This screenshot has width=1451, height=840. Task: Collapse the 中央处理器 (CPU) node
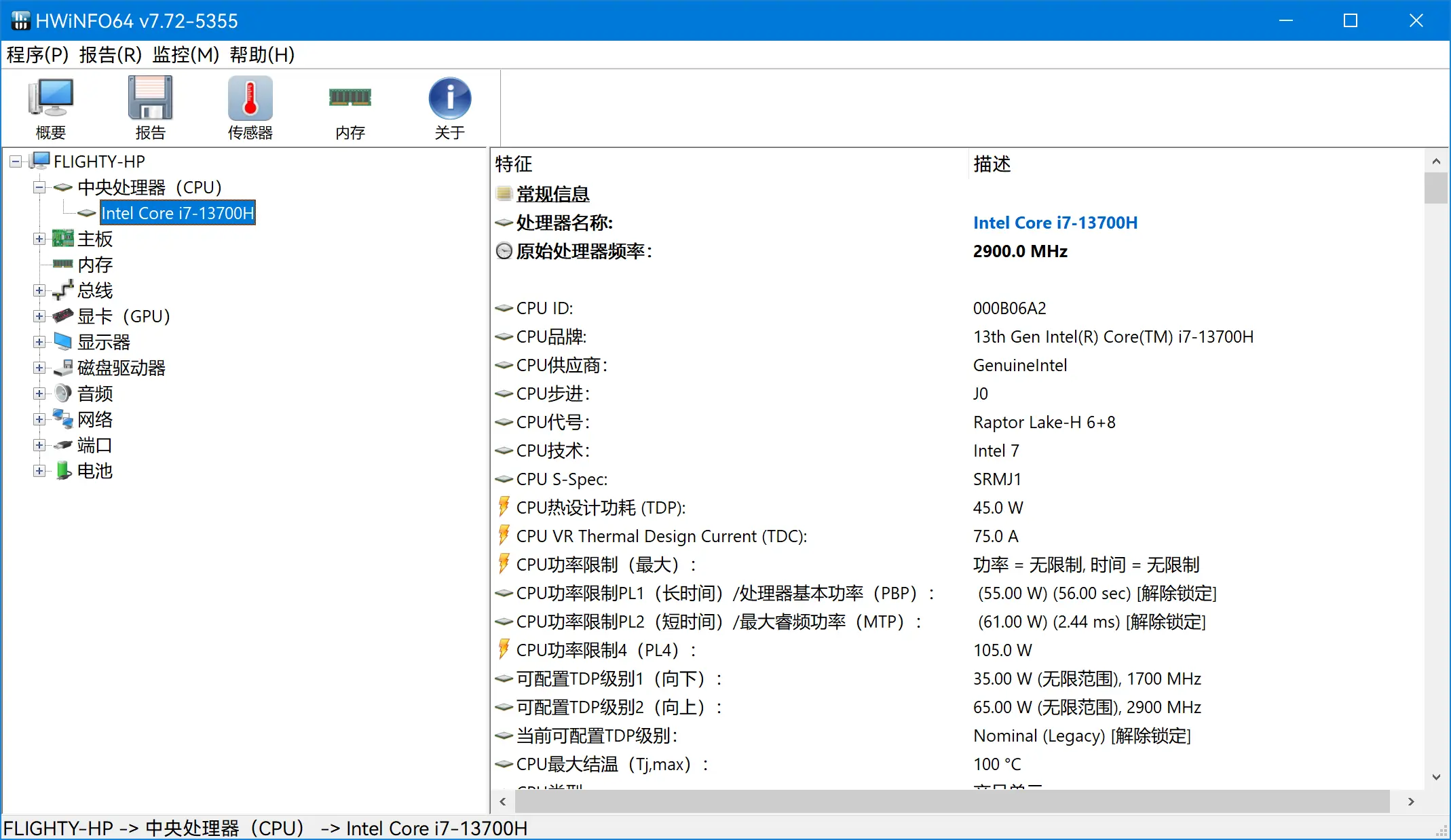point(39,187)
